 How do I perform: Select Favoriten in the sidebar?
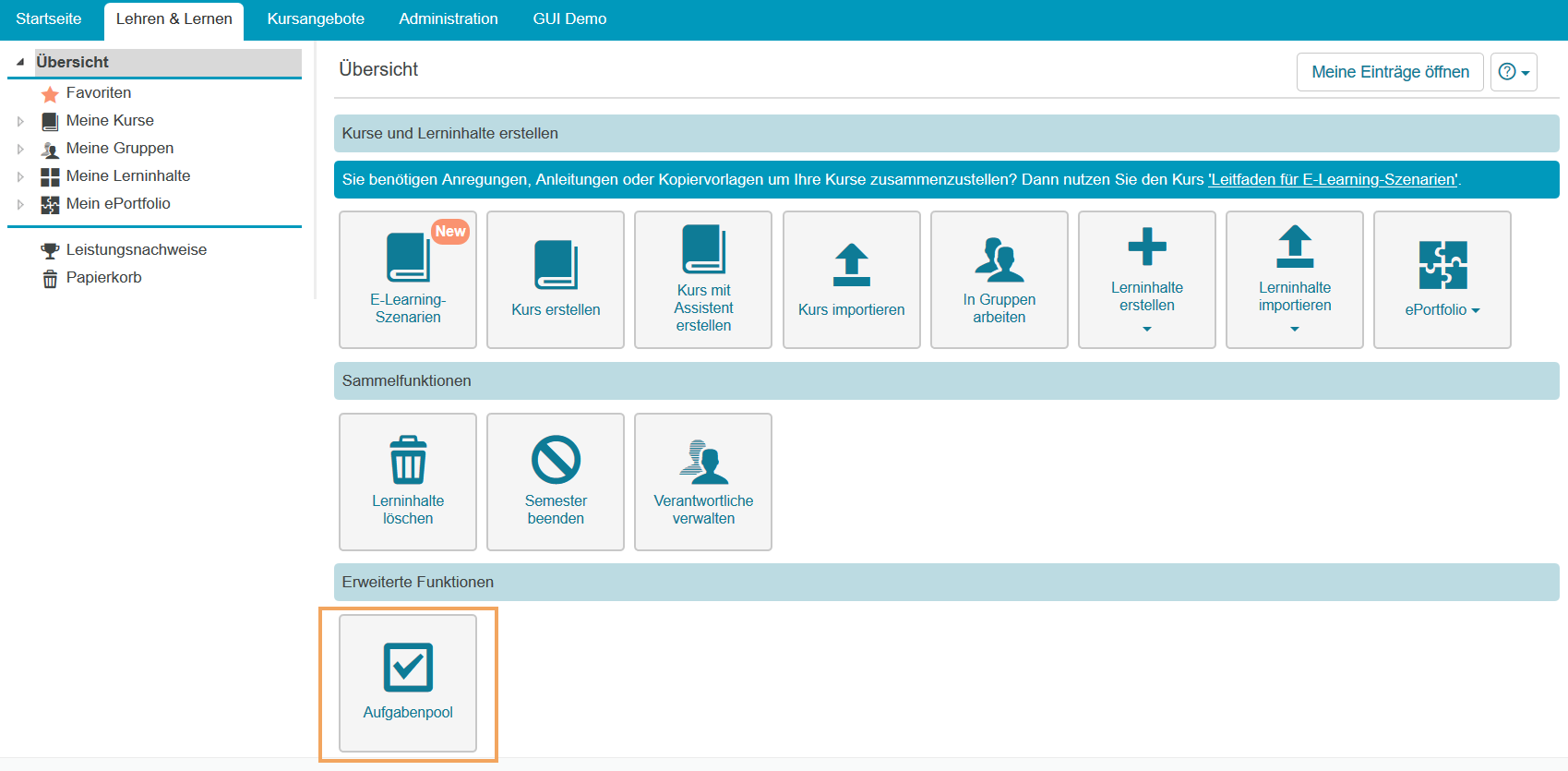click(x=99, y=93)
